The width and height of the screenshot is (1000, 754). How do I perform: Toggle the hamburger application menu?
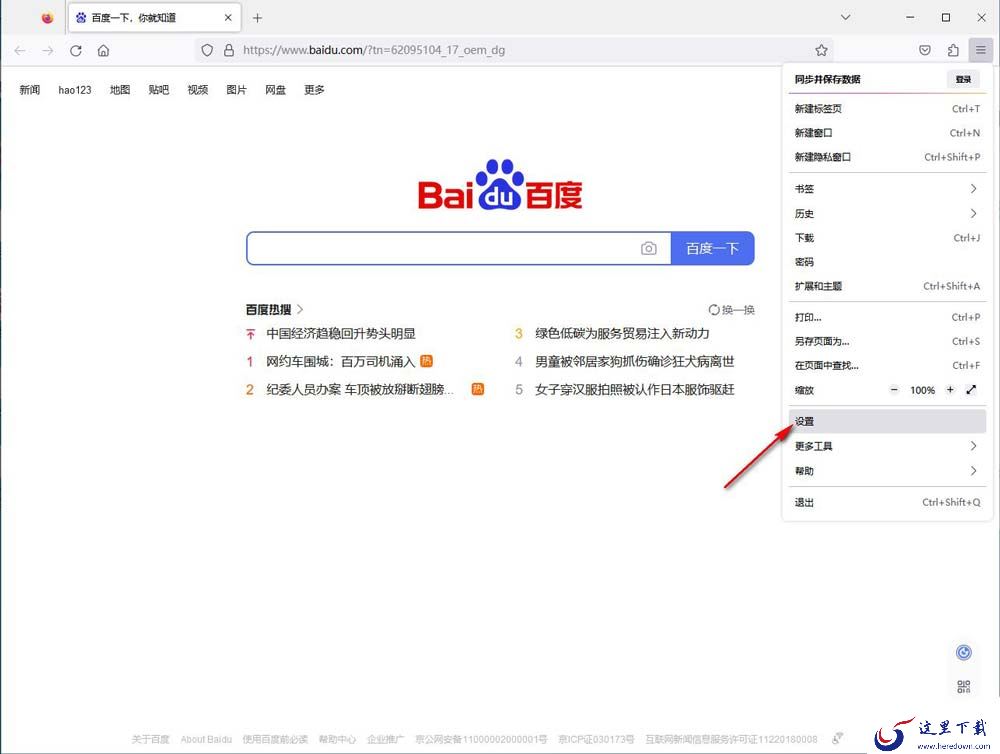(x=980, y=50)
